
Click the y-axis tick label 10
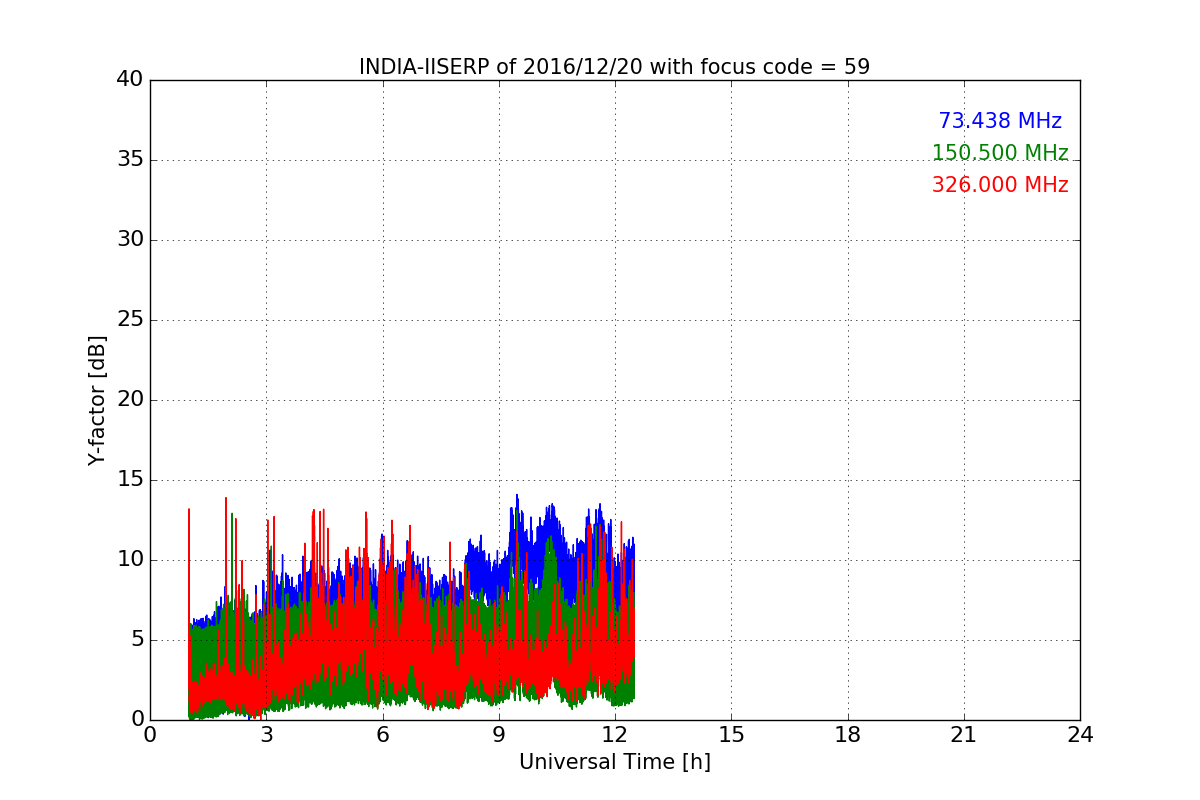130,560
